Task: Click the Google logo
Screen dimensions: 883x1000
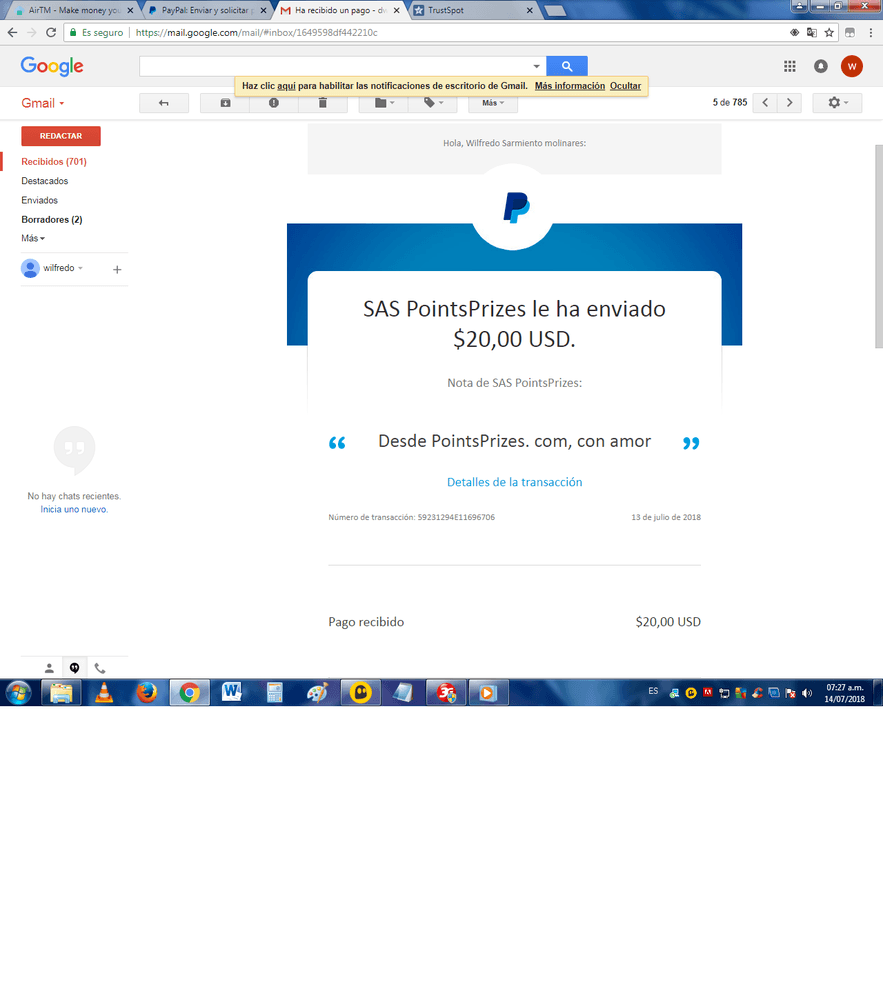Action: click(52, 66)
